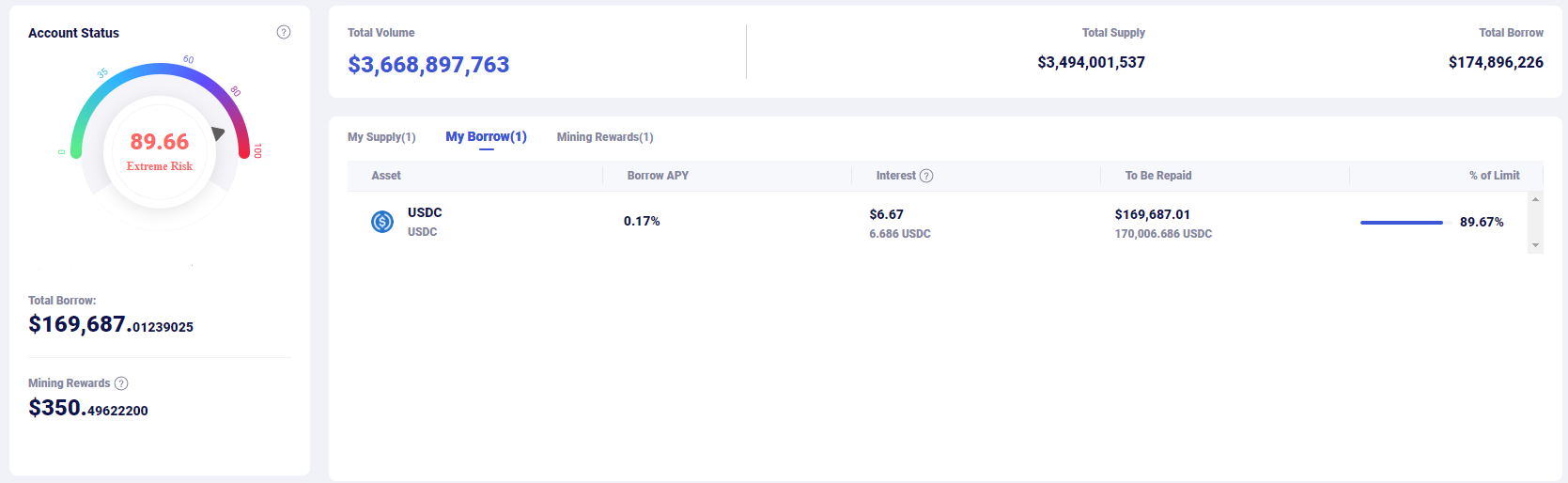Click the Total Volume amount $3,668,897,763
Screen dimensions: 1568x483
[x=428, y=65]
